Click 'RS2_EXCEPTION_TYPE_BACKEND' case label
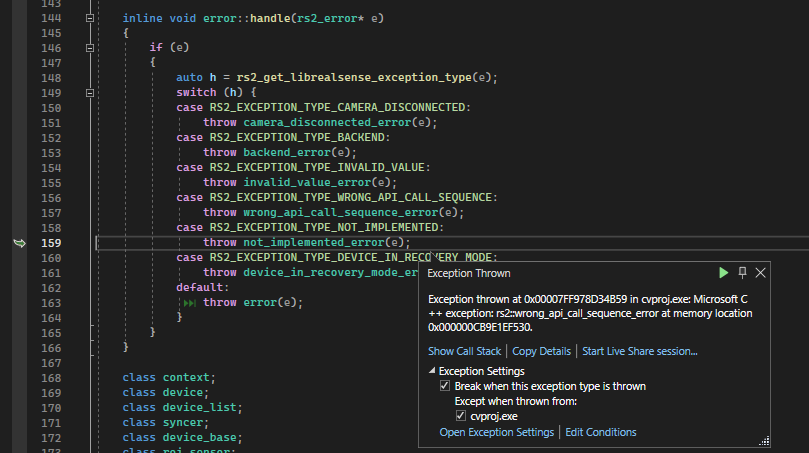Viewport: 809px width, 453px height. pos(297,137)
